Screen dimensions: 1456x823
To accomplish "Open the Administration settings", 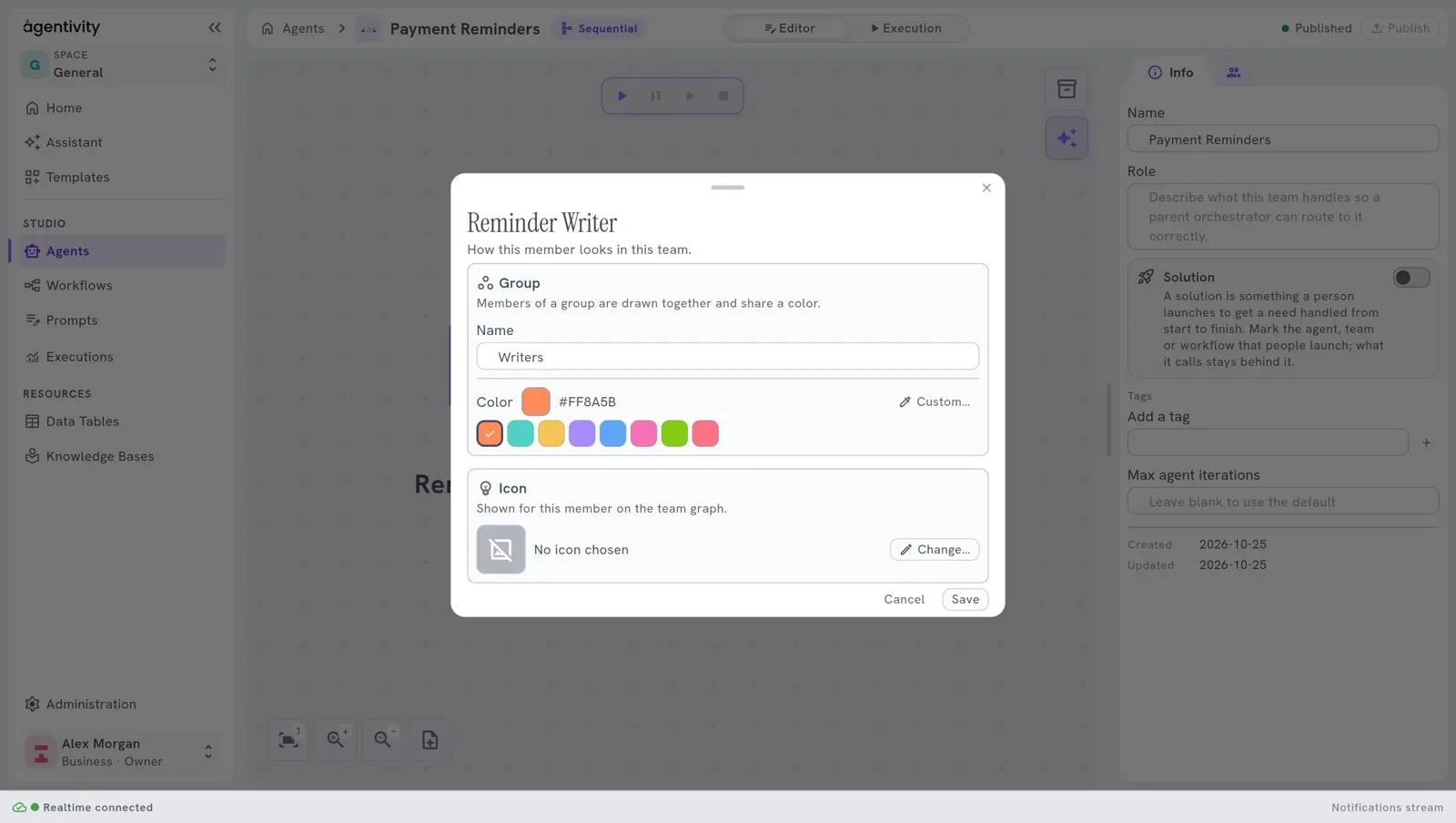I will [x=120, y=704].
